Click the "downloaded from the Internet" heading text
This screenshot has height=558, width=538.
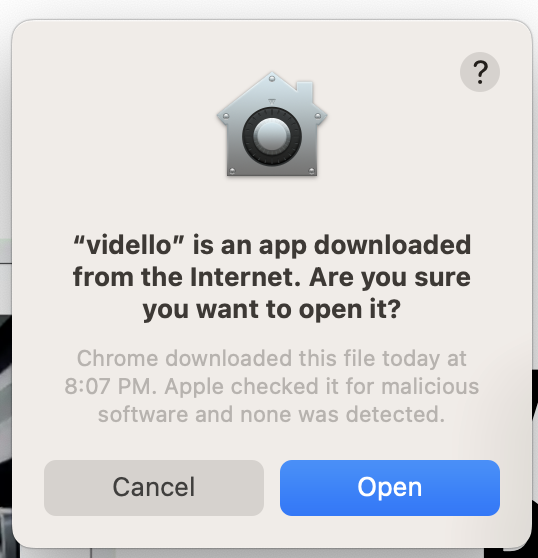pos(272,261)
